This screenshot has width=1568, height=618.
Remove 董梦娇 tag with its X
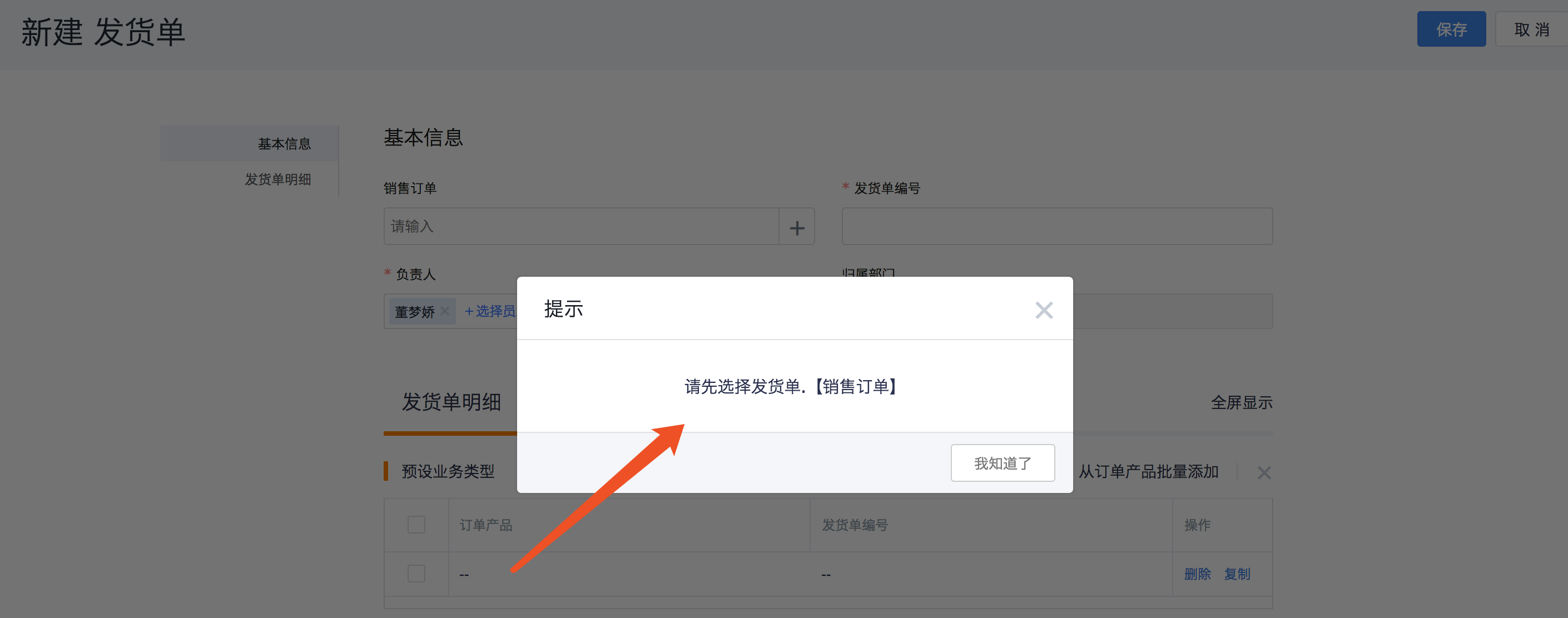coord(445,311)
